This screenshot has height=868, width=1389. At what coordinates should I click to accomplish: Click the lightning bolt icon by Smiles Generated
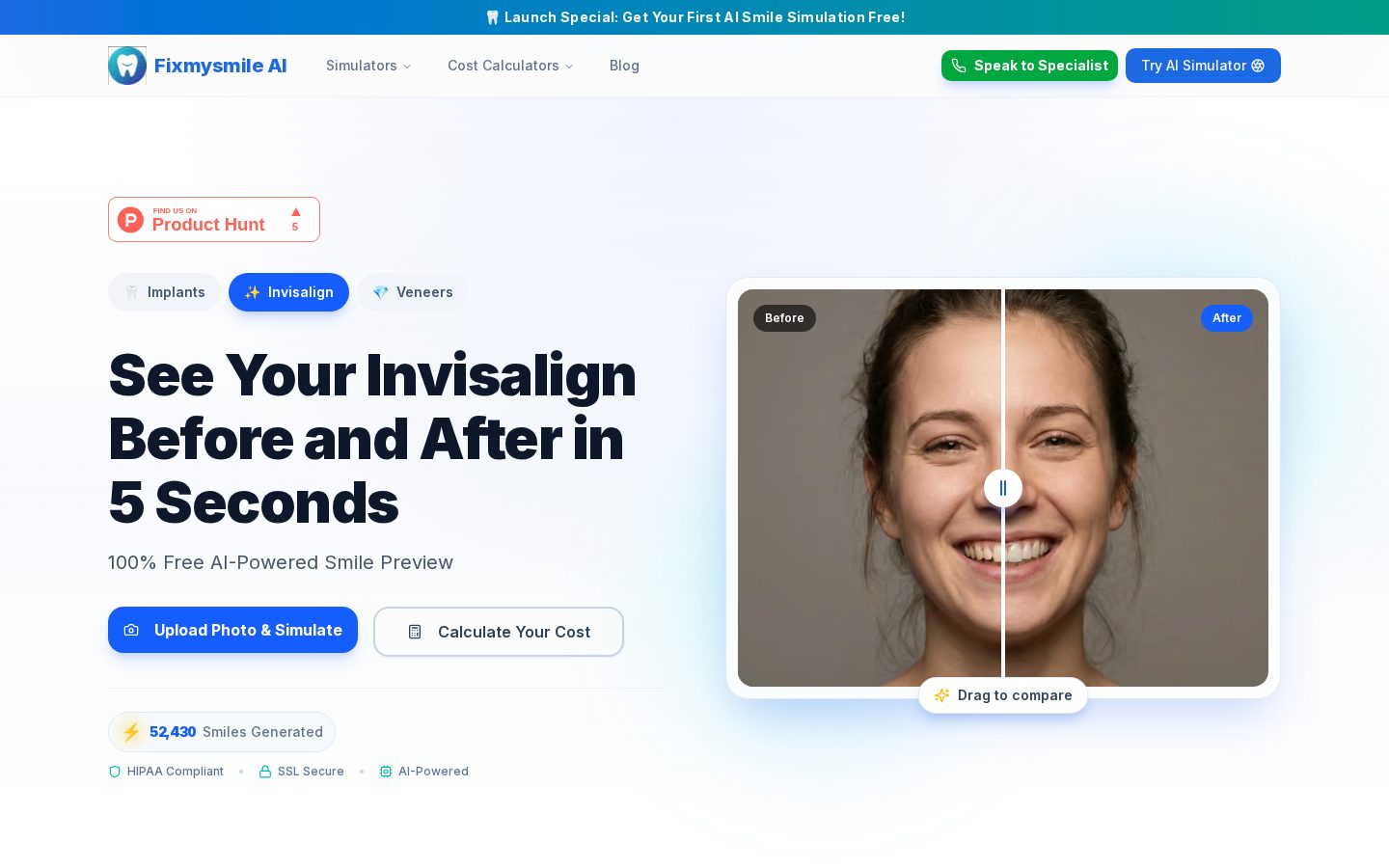pyautogui.click(x=131, y=732)
